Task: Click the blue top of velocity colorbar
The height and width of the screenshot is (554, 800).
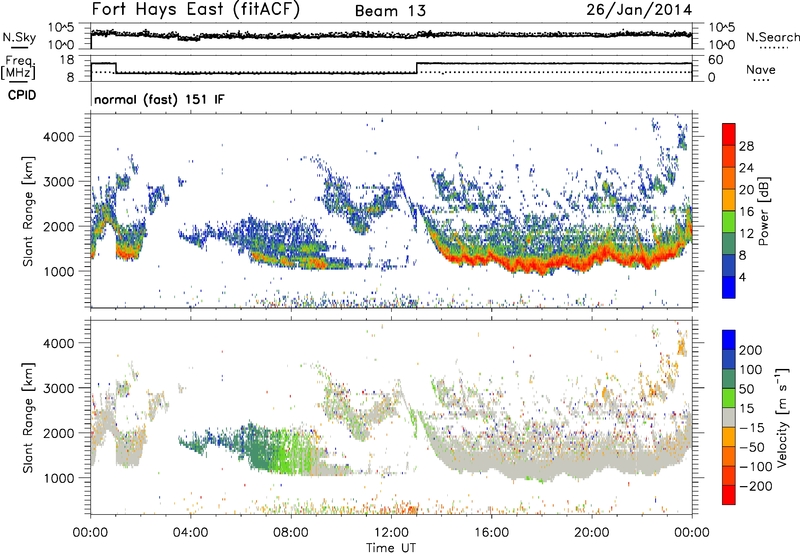Action: pyautogui.click(x=729, y=340)
